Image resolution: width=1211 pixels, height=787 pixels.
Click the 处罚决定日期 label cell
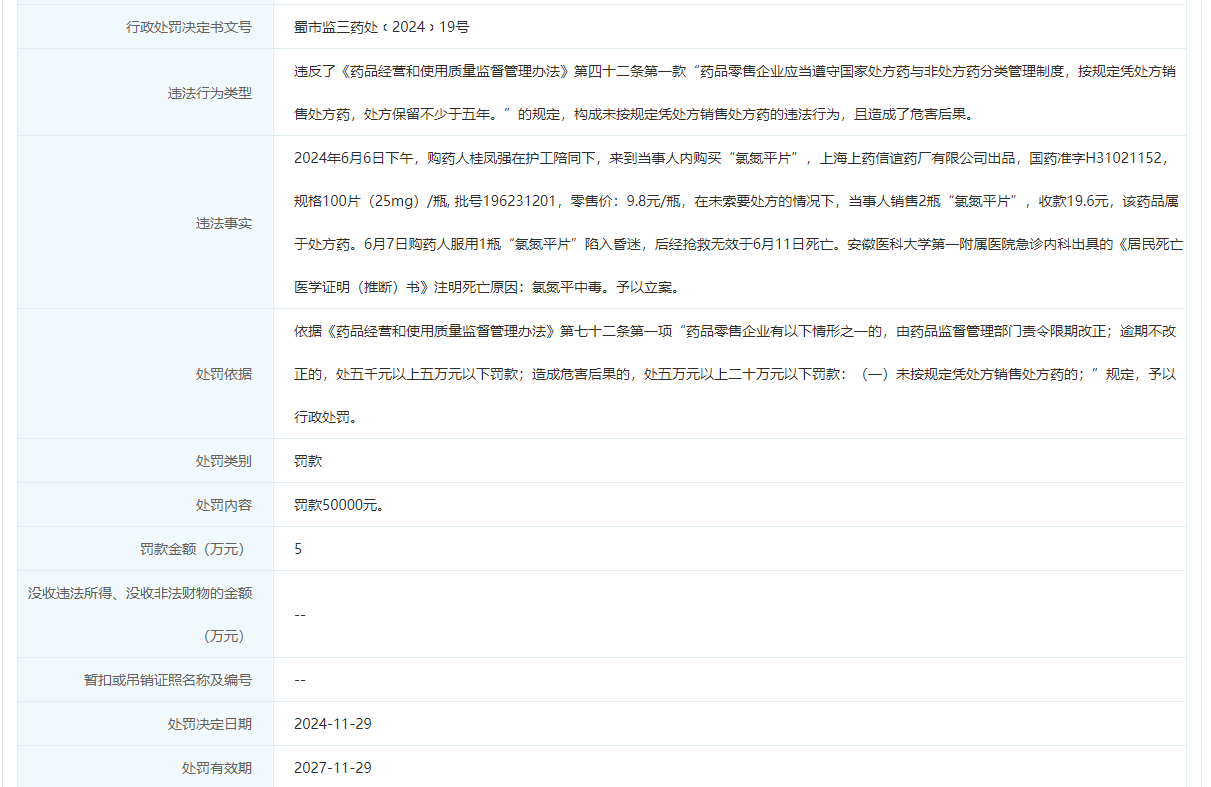click(146, 724)
